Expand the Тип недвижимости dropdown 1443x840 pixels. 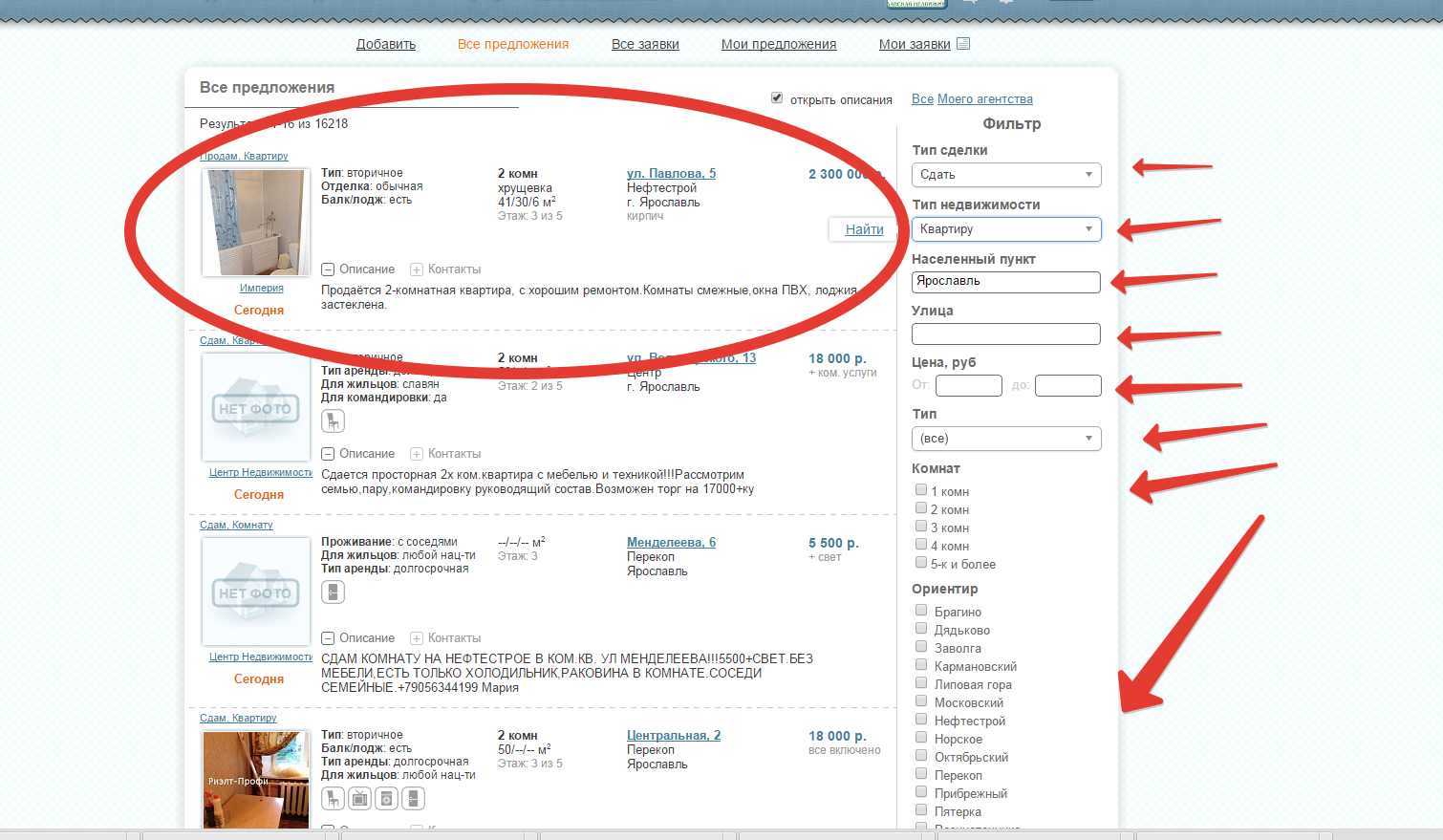(1005, 229)
